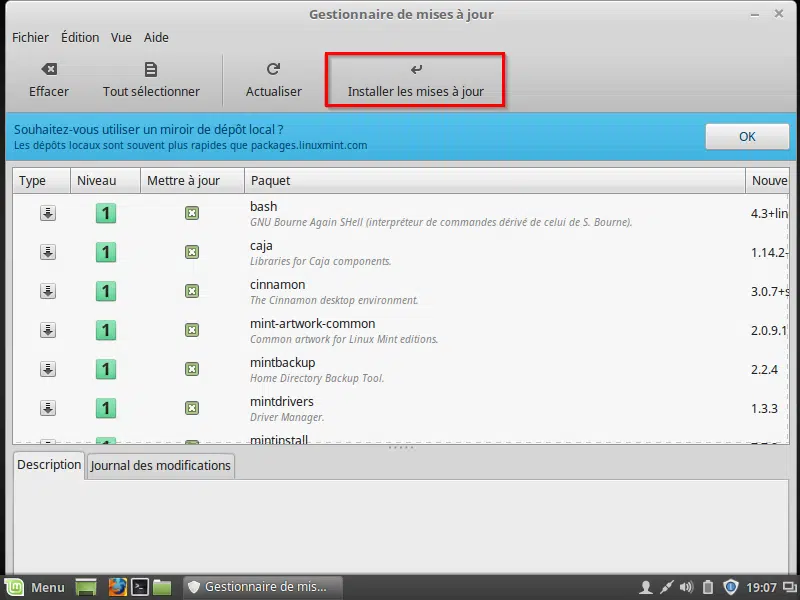The height and width of the screenshot is (600, 800).
Task: Open the Édition menu
Action: point(80,37)
